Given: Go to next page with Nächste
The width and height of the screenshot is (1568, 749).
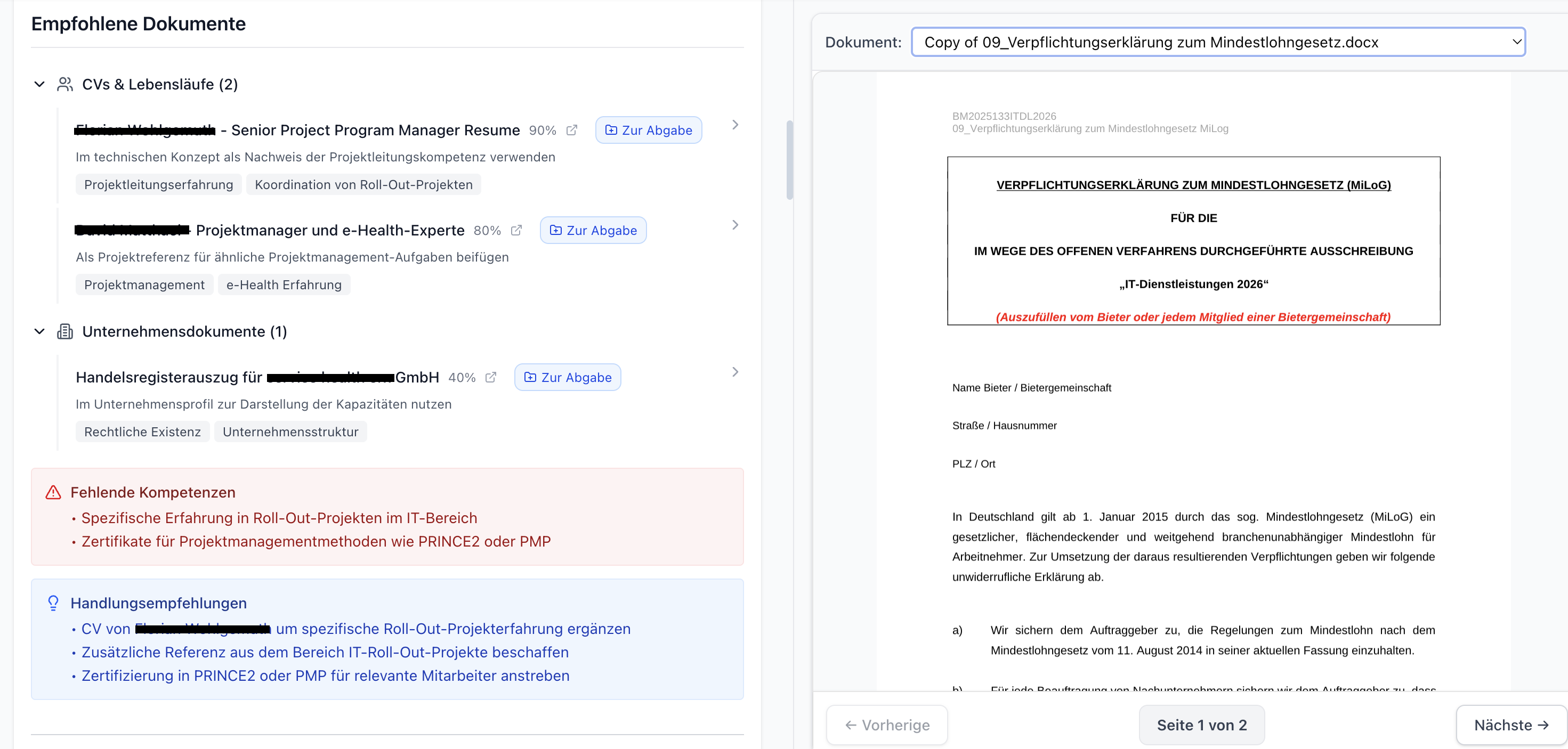Looking at the screenshot, I should pyautogui.click(x=1511, y=724).
